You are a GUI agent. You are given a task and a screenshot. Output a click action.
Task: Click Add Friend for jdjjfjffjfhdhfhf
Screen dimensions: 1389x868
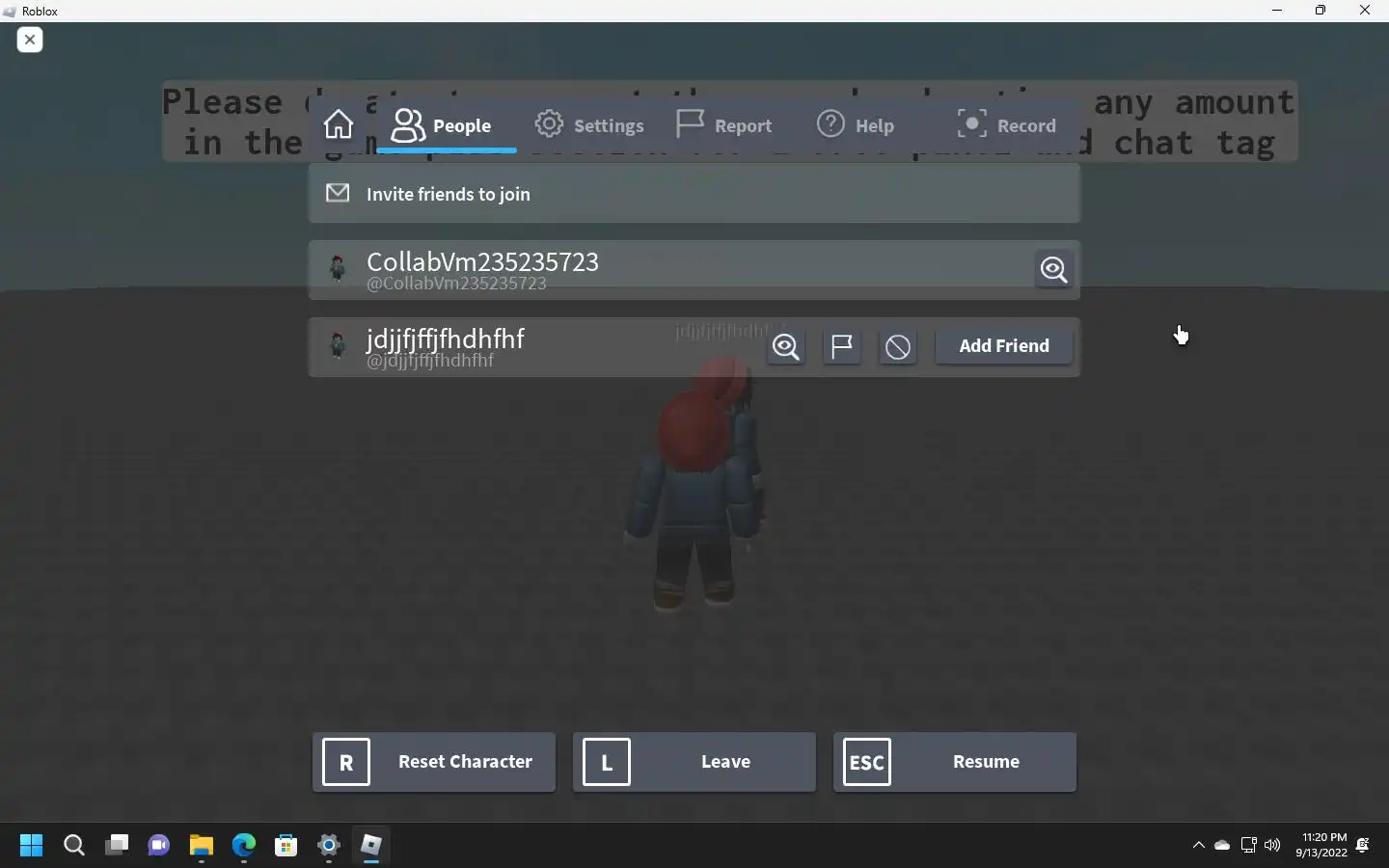pos(1004,346)
